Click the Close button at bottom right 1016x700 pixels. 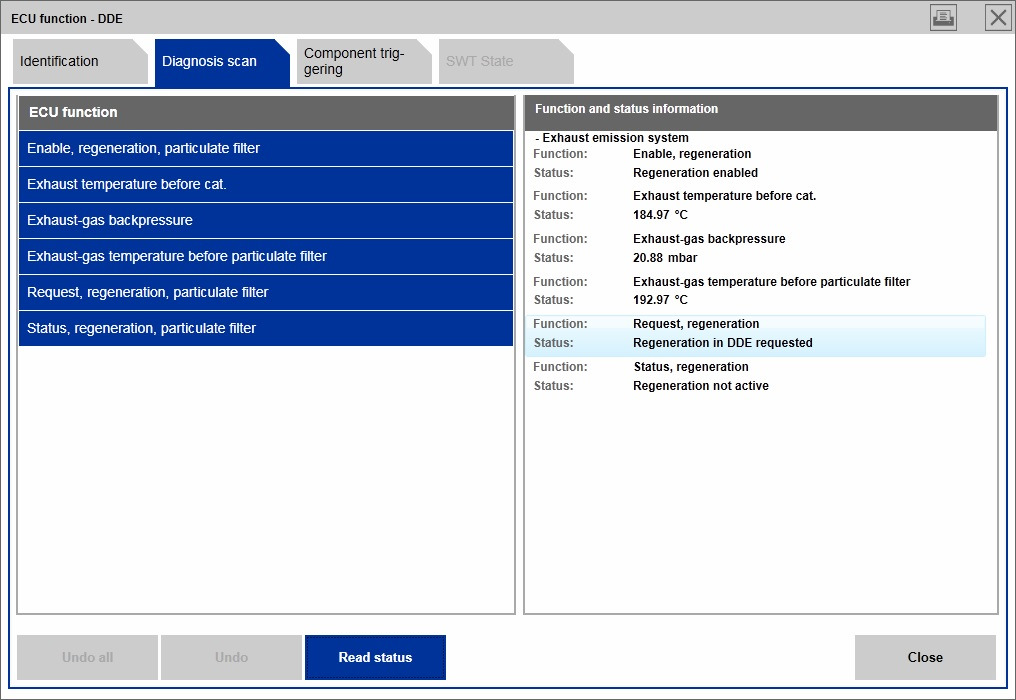tap(925, 657)
